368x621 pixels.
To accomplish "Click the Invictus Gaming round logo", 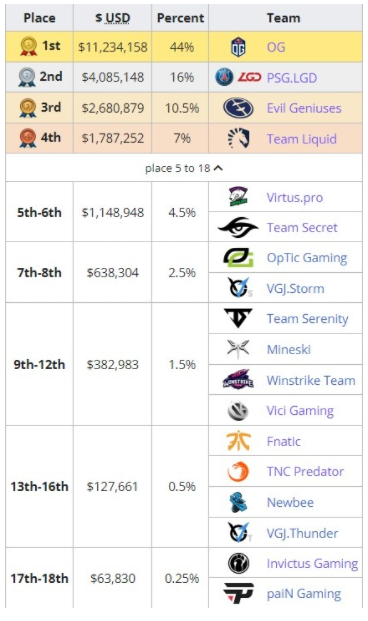I will (238, 563).
